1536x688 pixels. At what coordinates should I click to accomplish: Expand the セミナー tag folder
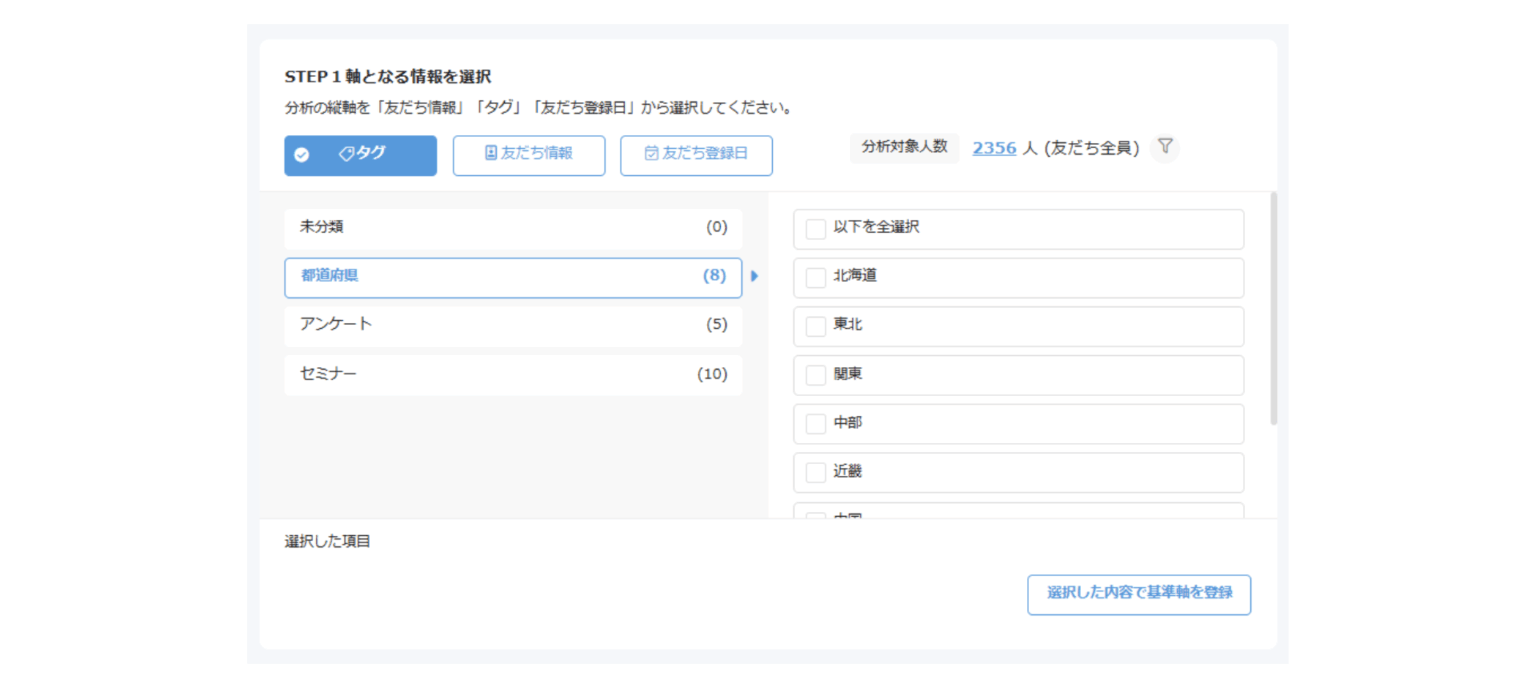[512, 375]
